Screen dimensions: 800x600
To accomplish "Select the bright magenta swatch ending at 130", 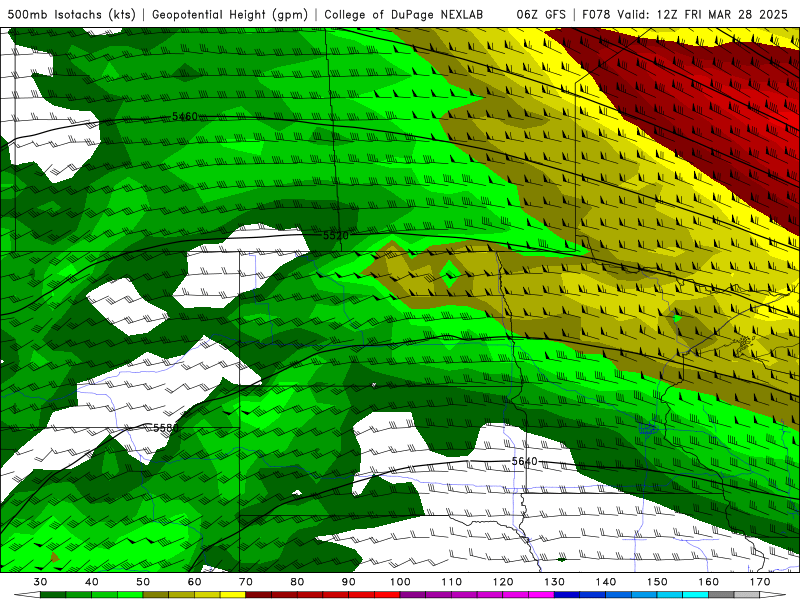I will (x=541, y=595).
